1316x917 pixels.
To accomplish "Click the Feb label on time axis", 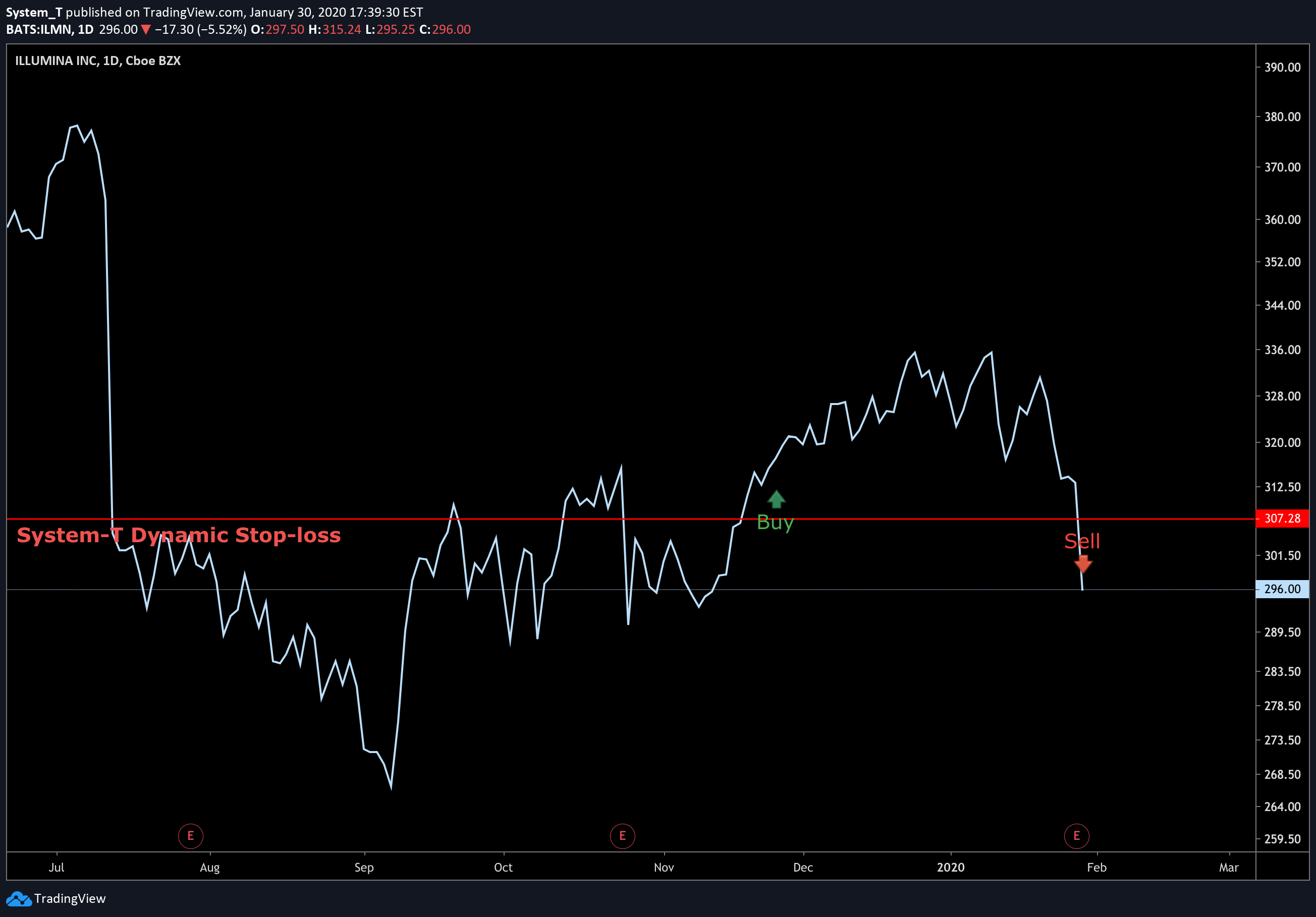I will pyautogui.click(x=1096, y=867).
